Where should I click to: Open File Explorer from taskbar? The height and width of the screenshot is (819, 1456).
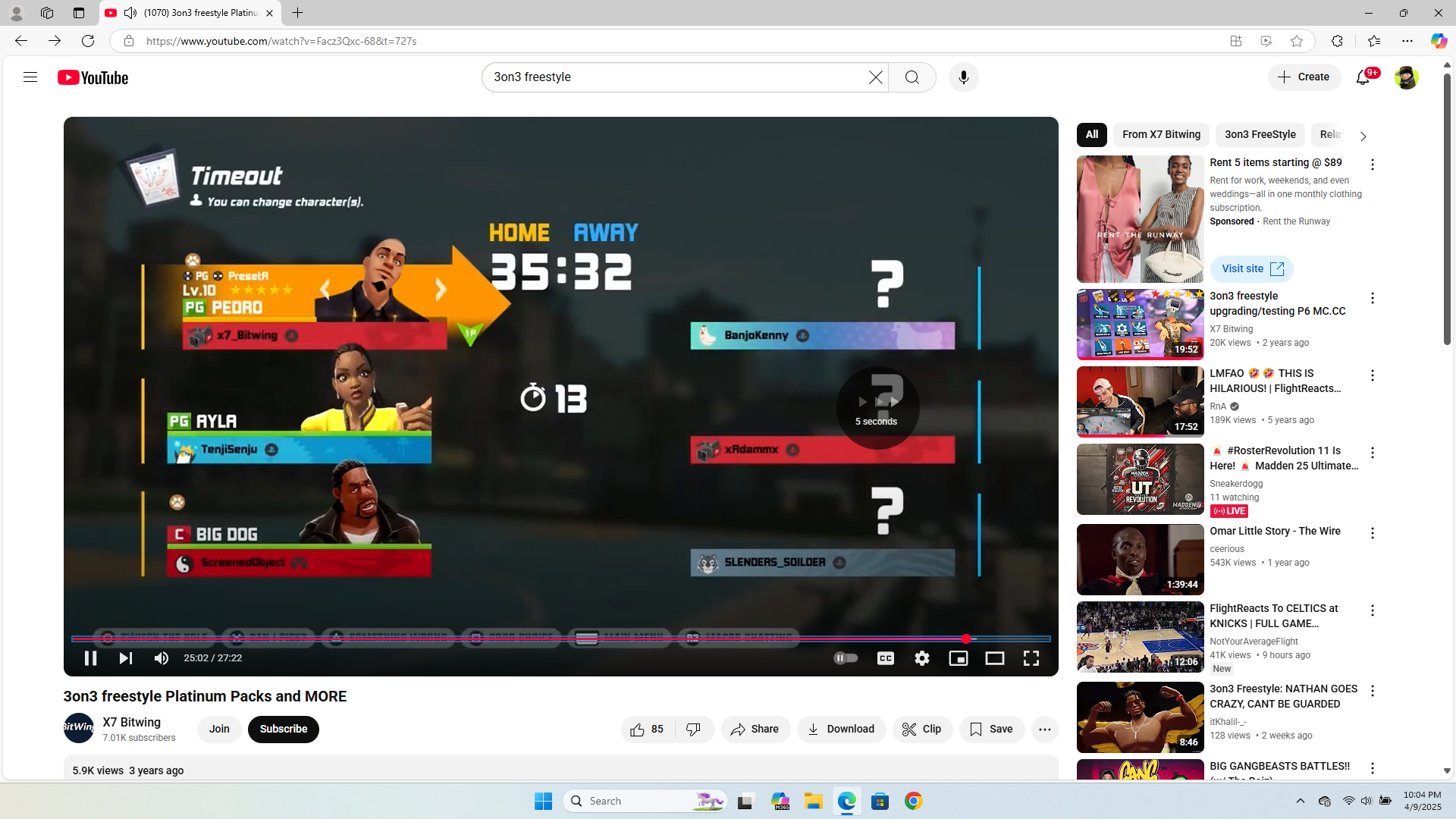(x=814, y=801)
